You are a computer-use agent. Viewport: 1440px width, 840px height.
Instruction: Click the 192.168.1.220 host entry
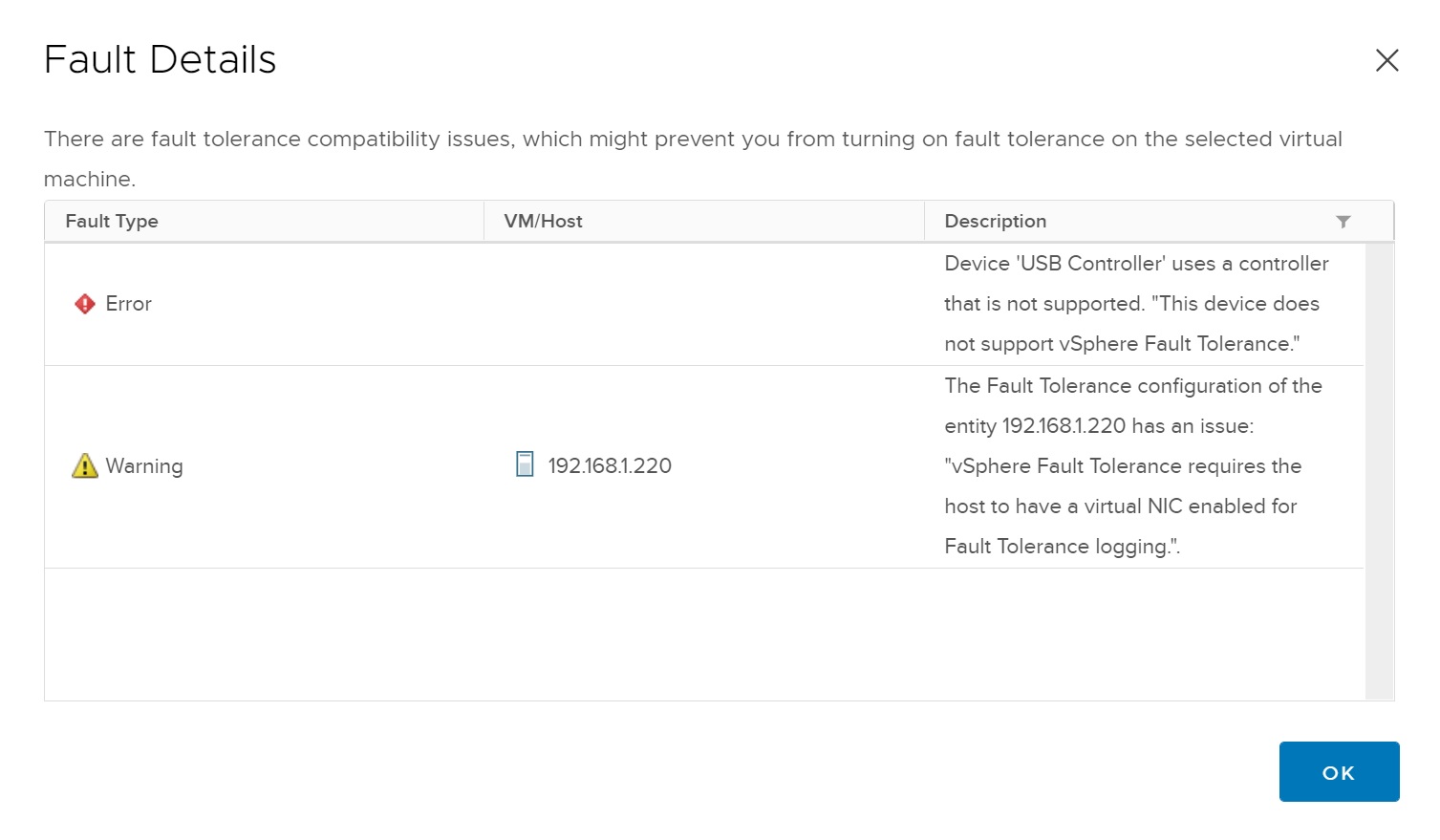(610, 466)
